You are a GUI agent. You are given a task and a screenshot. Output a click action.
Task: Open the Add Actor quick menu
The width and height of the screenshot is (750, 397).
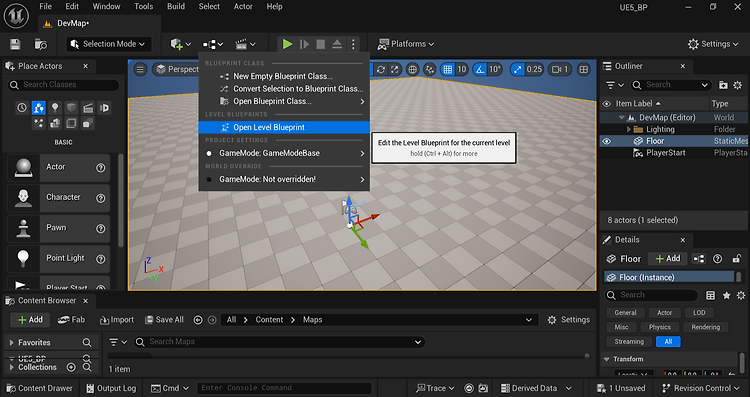(x=180, y=44)
